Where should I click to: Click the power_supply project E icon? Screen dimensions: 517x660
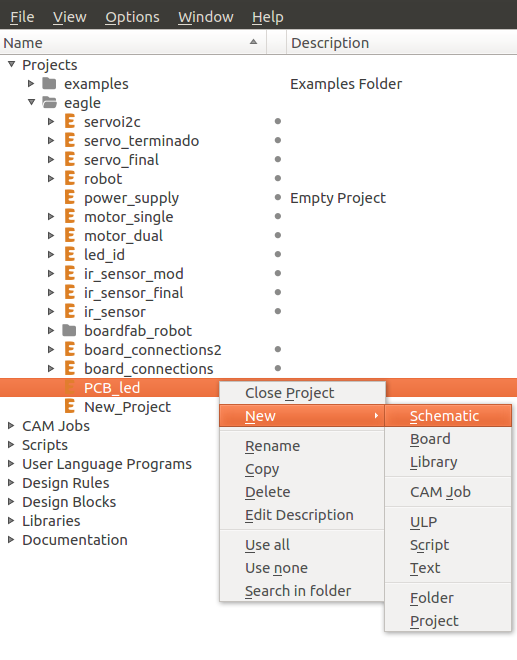coord(70,197)
